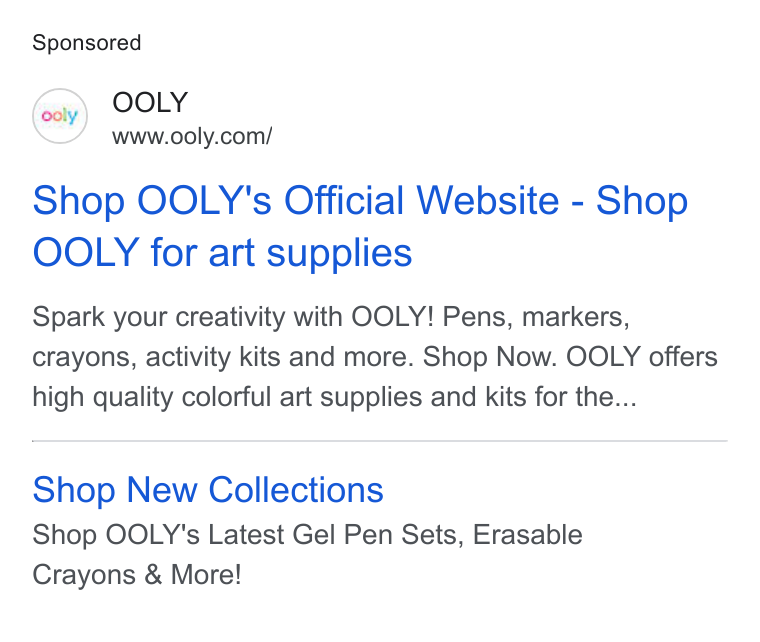Click the word "Official" in the headline
This screenshot has width=760, height=642.
click(x=344, y=200)
